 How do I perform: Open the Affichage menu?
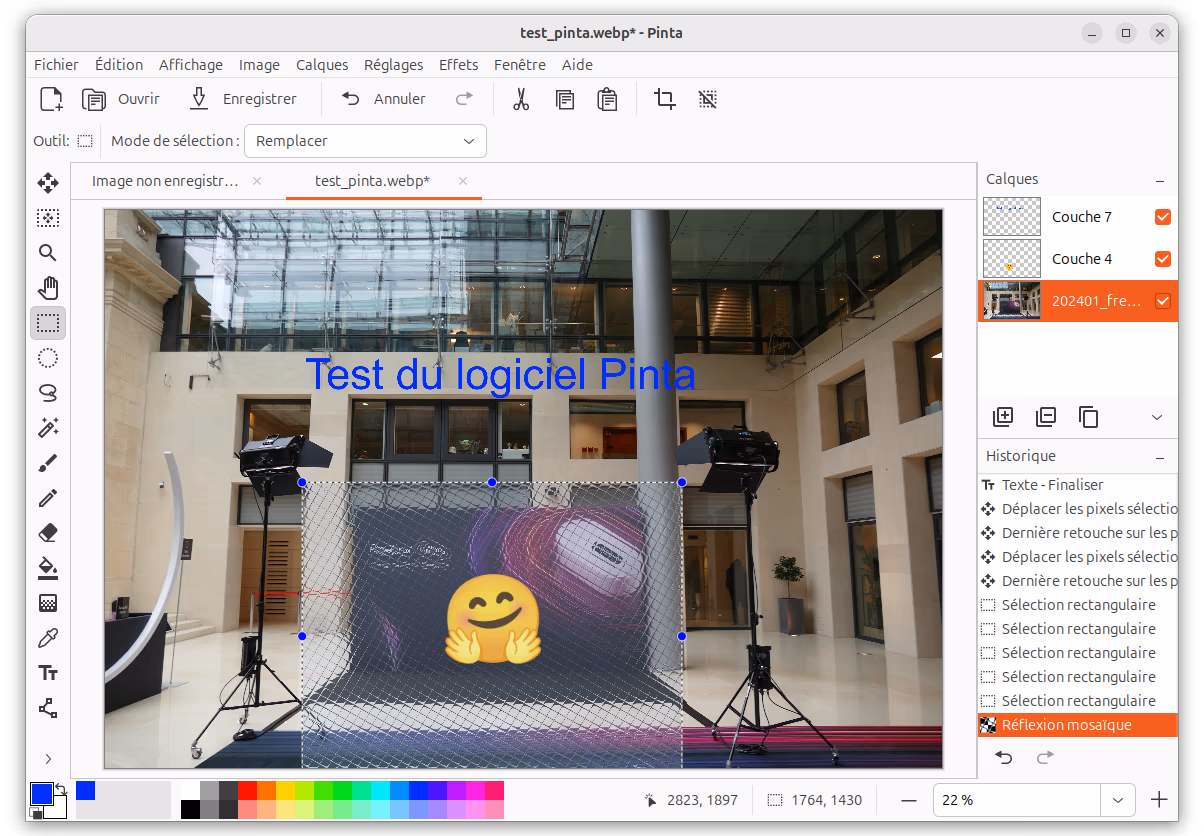[x=191, y=65]
